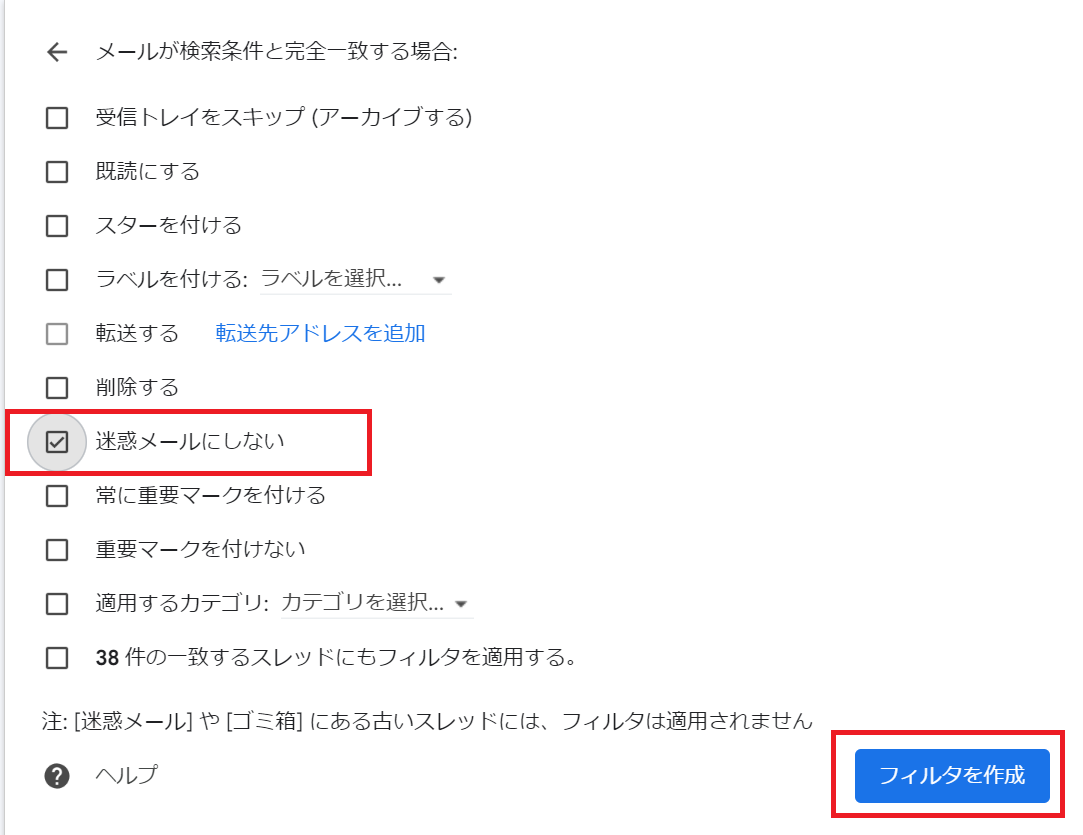Check the 転送する checkbox
Viewport: 1083px width, 835px height.
click(57, 334)
